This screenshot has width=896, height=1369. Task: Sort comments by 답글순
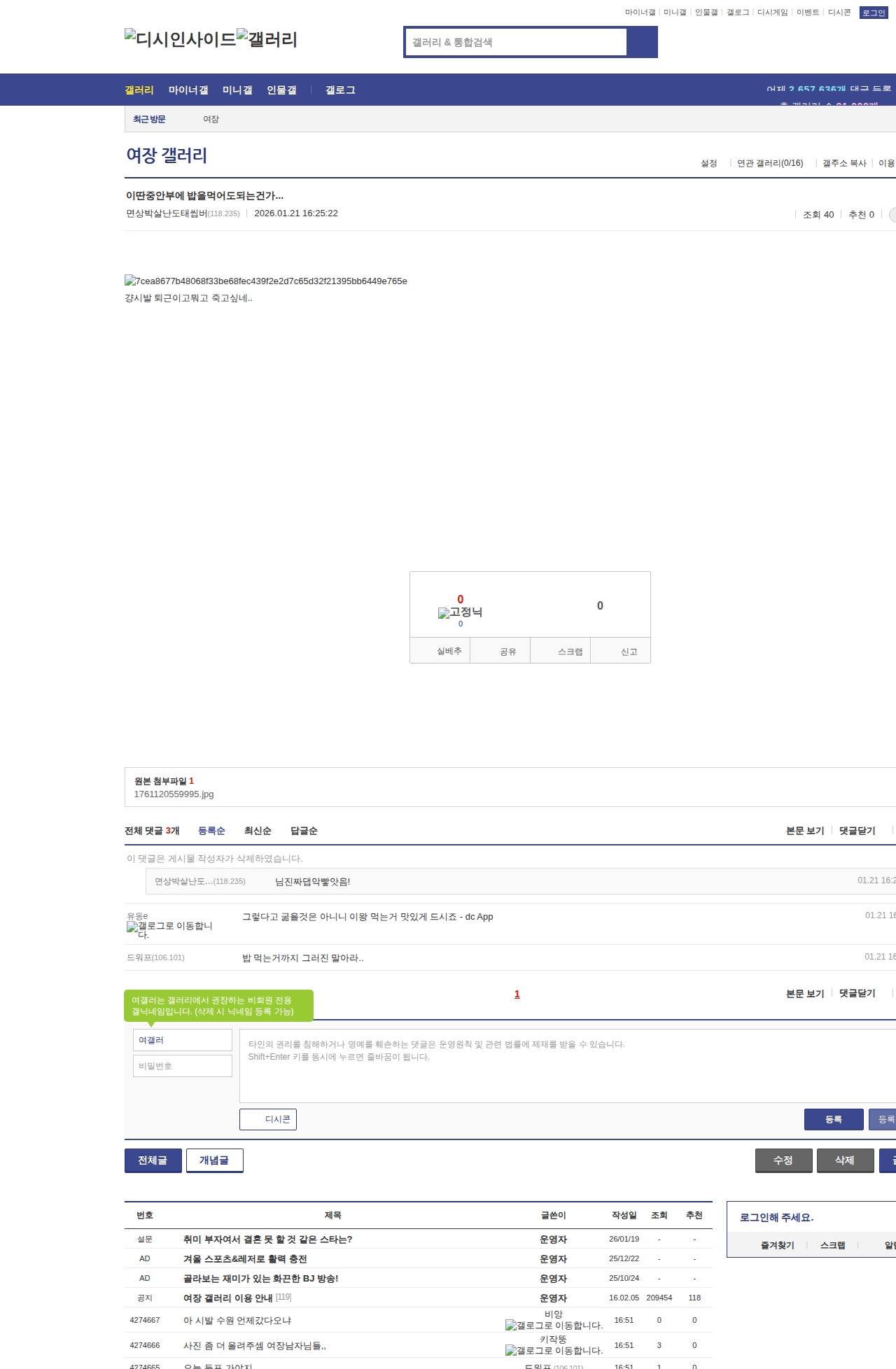coord(304,831)
